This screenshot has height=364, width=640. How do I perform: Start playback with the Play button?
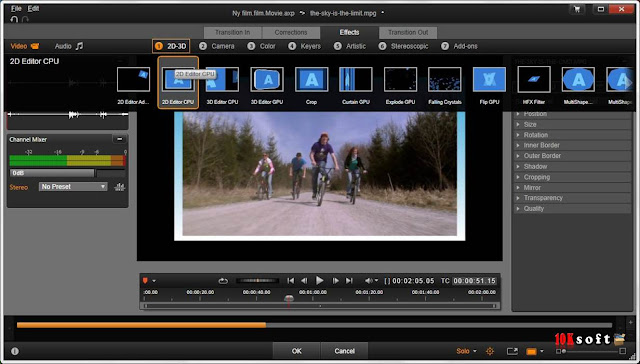point(320,280)
